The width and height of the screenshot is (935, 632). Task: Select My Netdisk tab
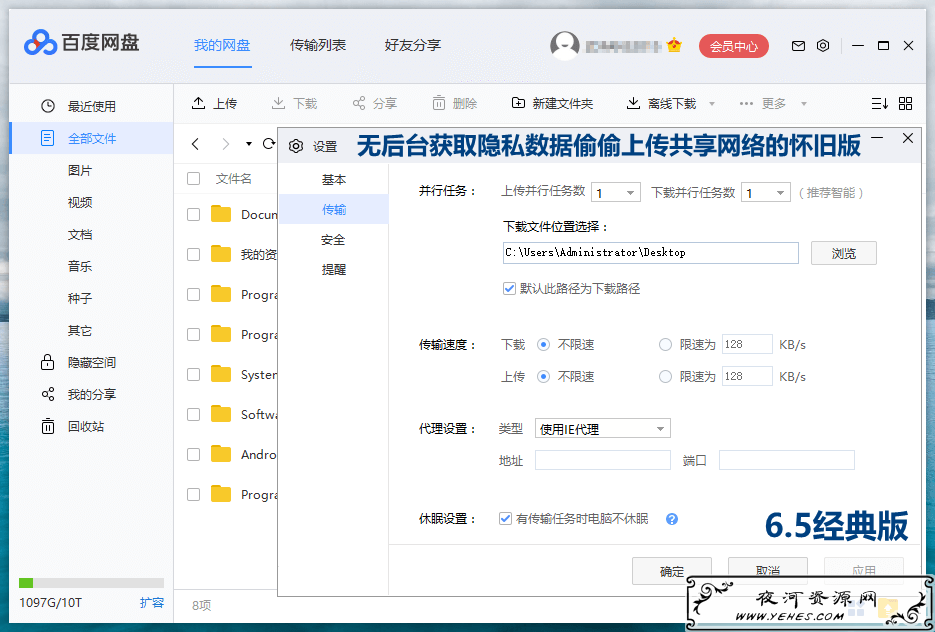click(222, 45)
